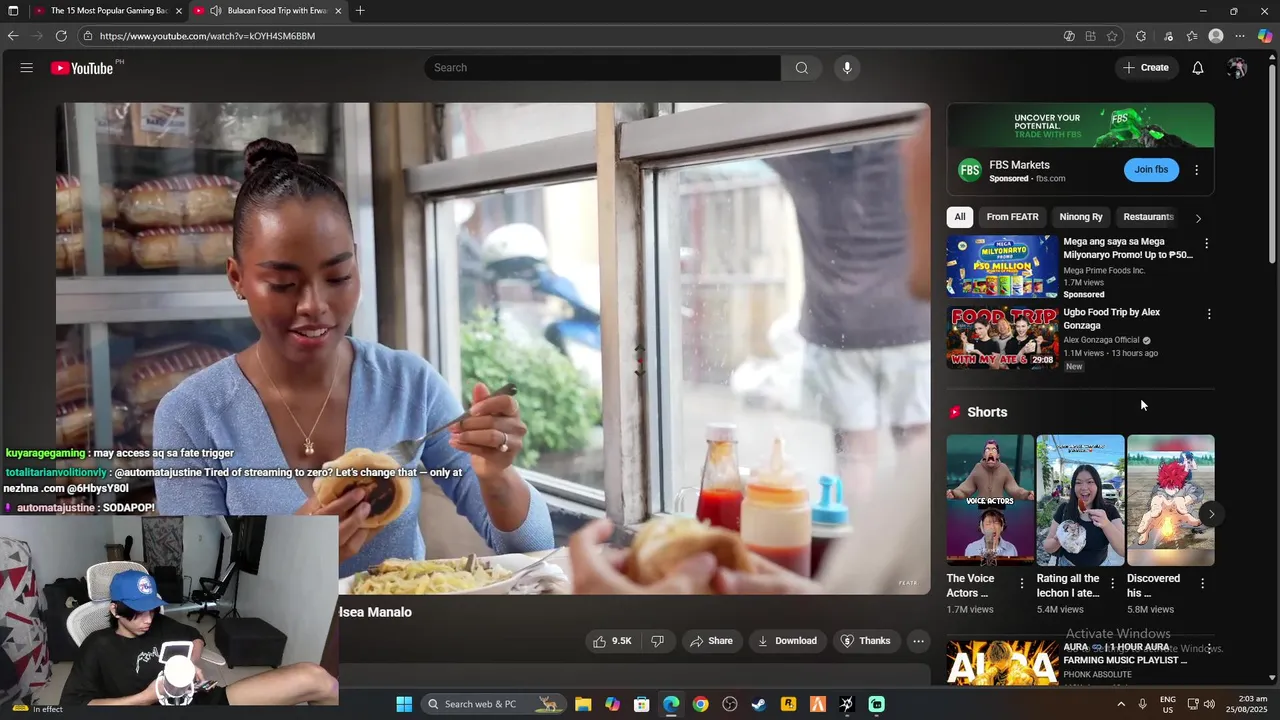
Task: Open browser Settings and more ellipsis
Action: (x=1241, y=36)
